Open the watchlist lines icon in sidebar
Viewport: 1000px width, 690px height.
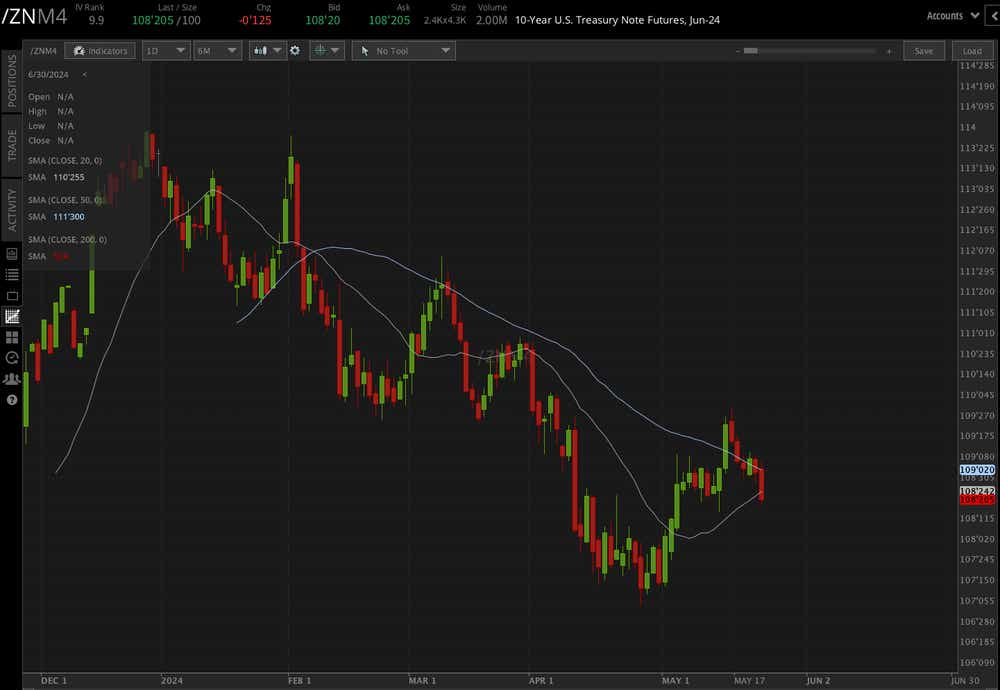(11, 274)
